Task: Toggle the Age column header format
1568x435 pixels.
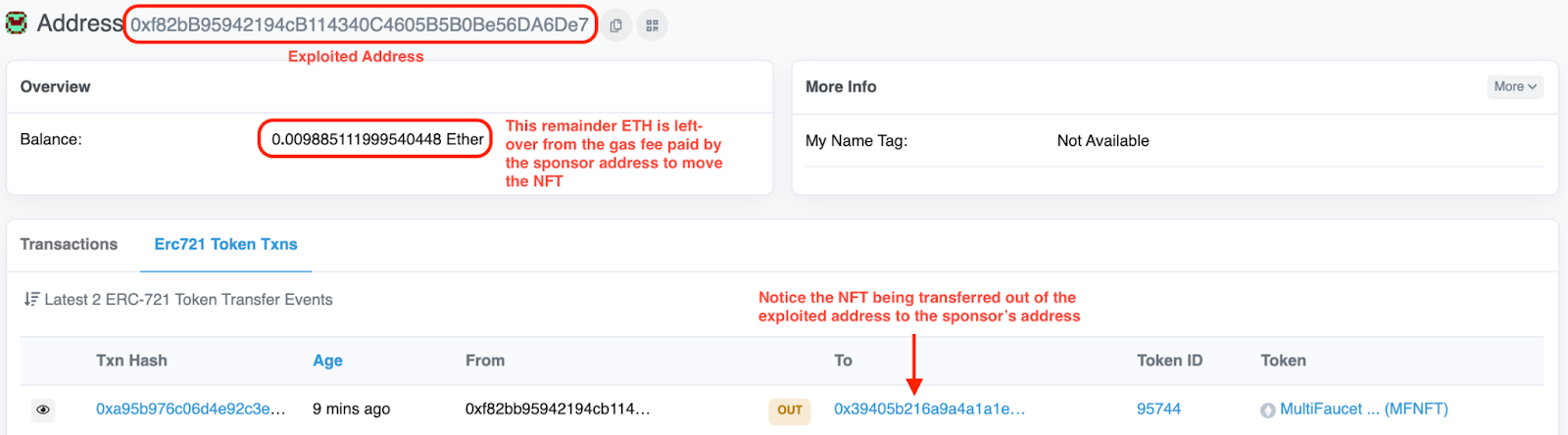Action: pos(327,361)
